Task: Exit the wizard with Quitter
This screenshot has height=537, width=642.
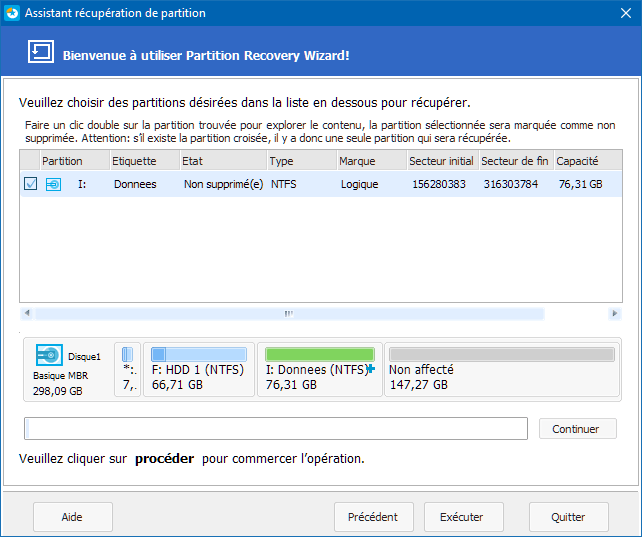Action: [569, 517]
